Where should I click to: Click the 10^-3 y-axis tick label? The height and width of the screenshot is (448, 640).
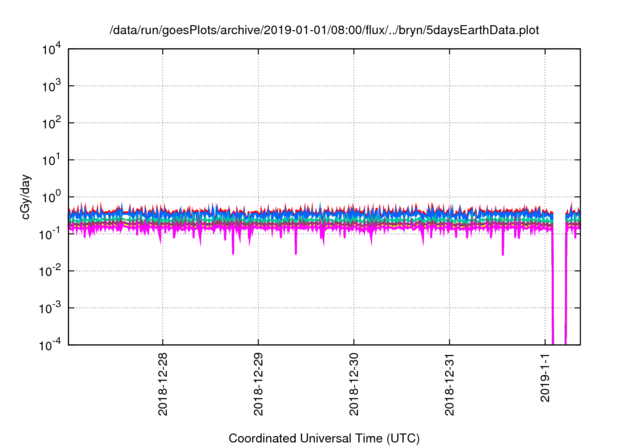click(50, 309)
